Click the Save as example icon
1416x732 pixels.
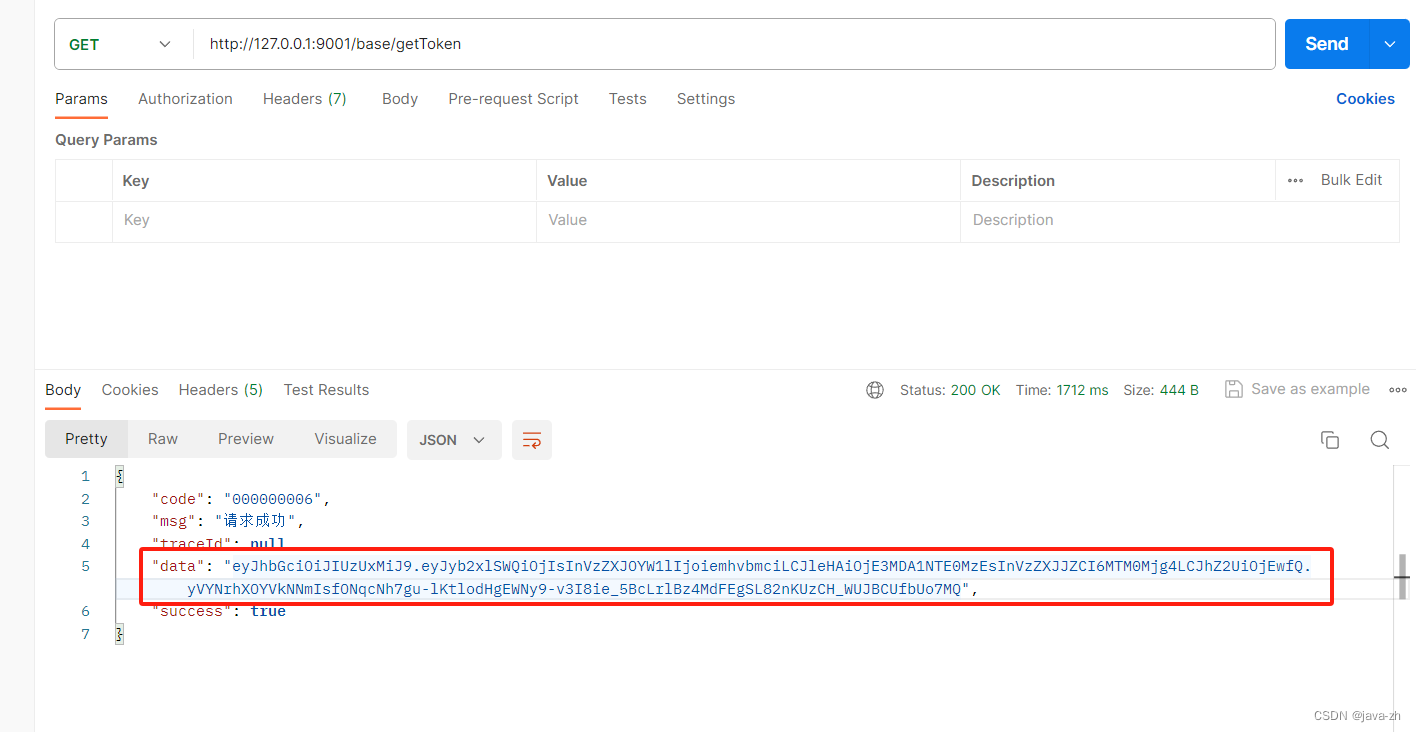[1233, 389]
